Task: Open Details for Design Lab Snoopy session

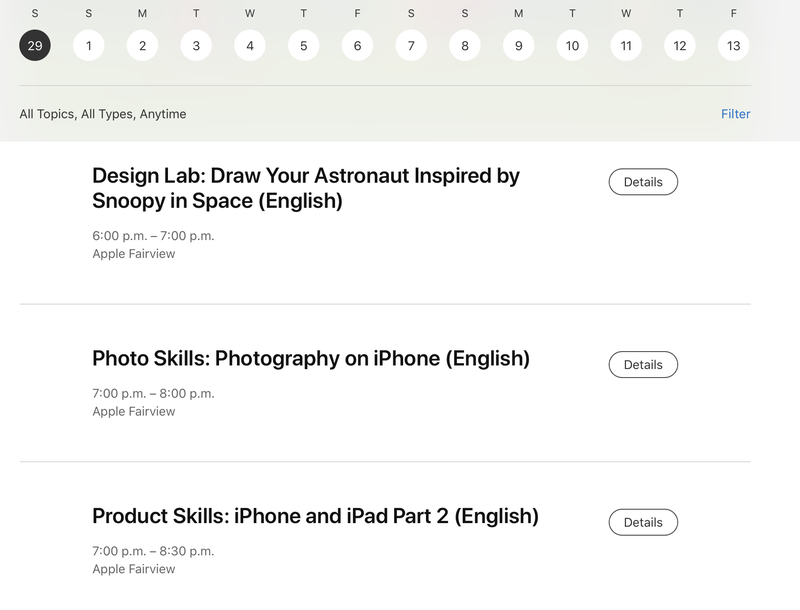Action: click(x=643, y=182)
